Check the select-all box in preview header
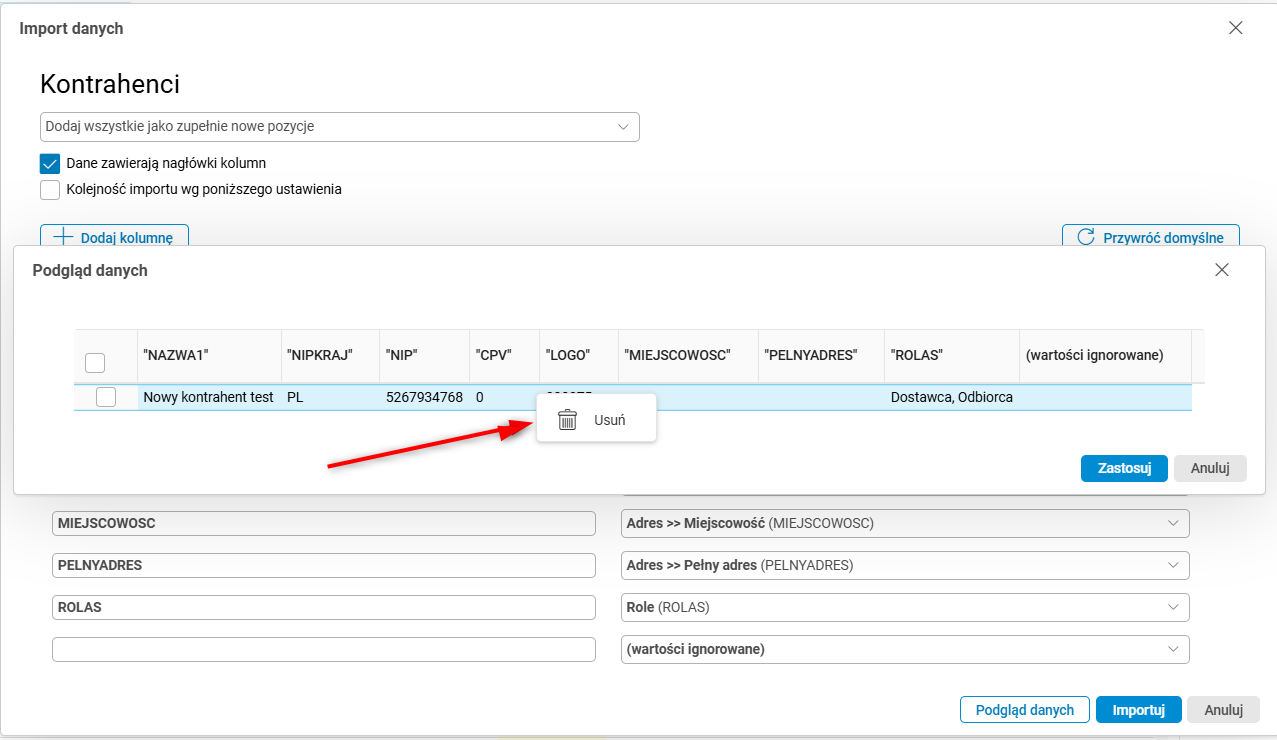Viewport: 1277px width, 740px height. click(95, 362)
